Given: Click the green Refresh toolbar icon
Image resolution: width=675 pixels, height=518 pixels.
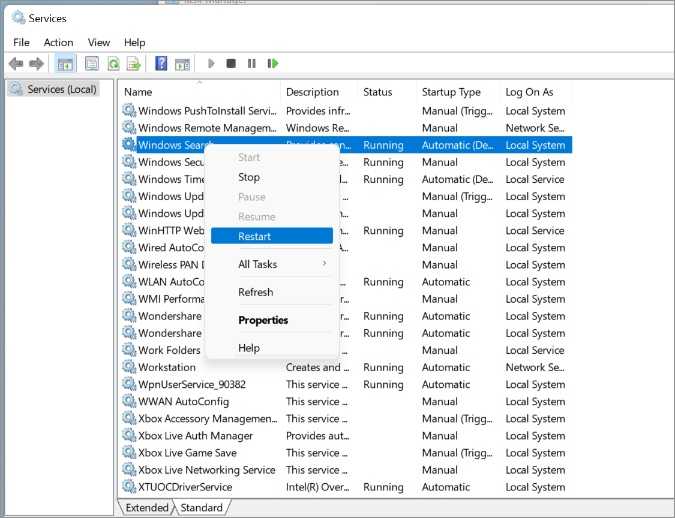Looking at the screenshot, I should 113,64.
